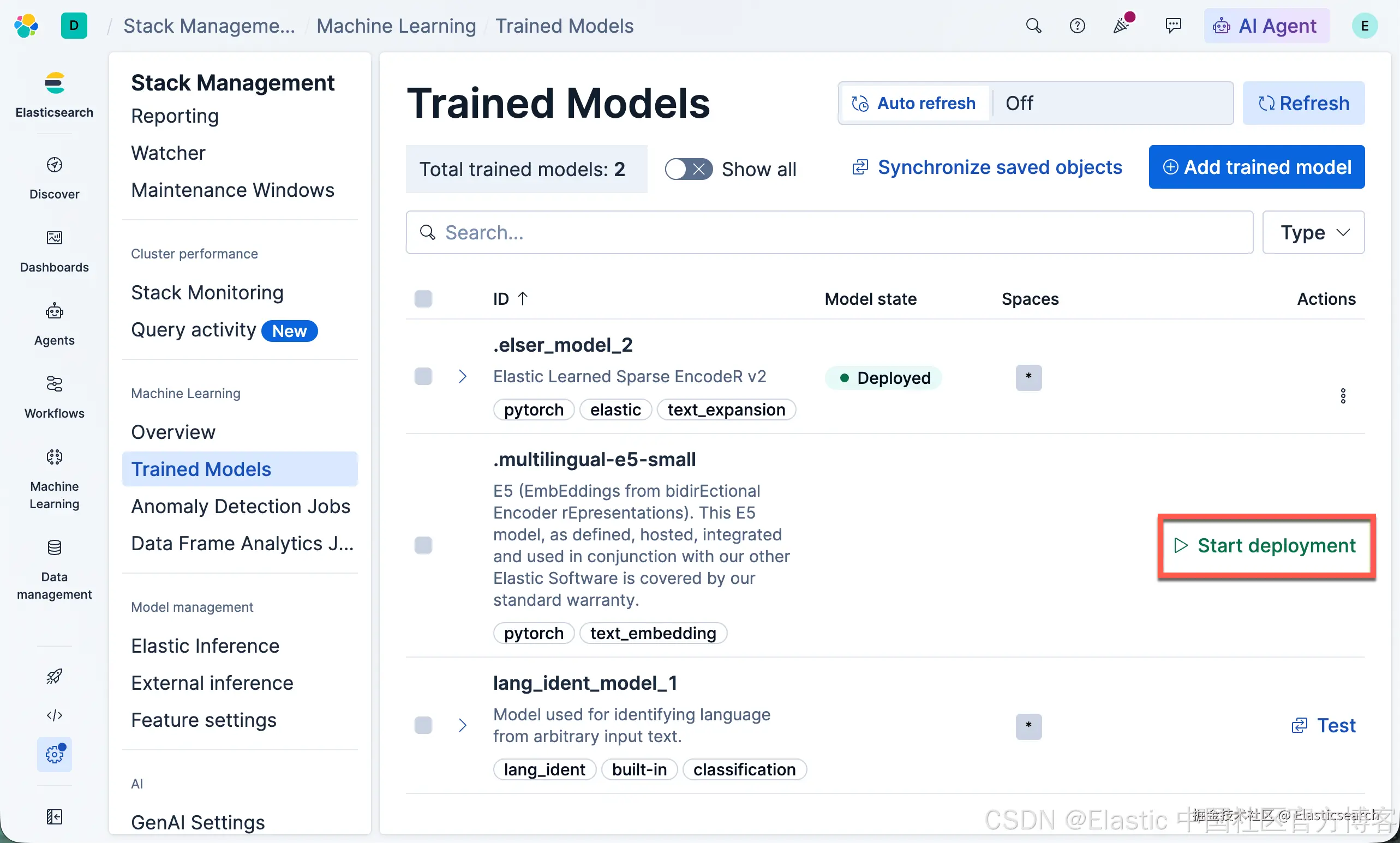The height and width of the screenshot is (843, 1400).
Task: Click the * space badge for .elser_model_2
Action: 1029,377
